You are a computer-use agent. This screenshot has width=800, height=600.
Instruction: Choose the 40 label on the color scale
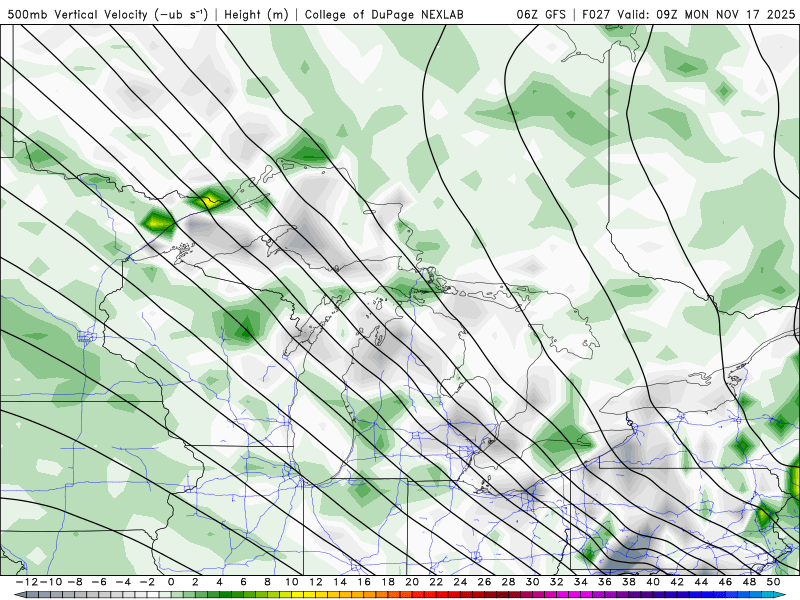pyautogui.click(x=653, y=582)
